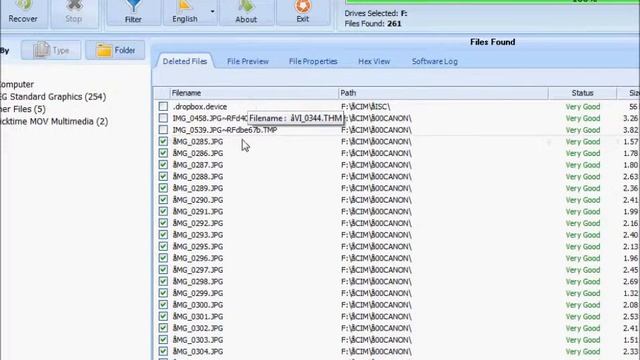Sort results by Type

[51, 50]
